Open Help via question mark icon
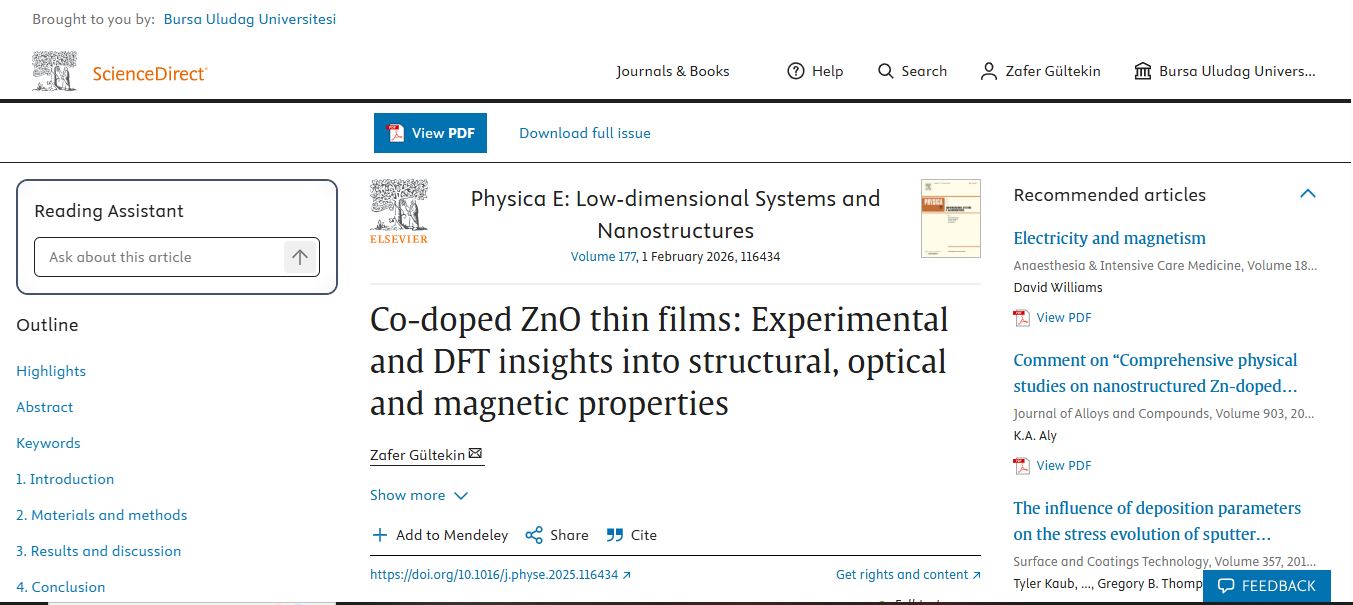Screen dimensions: 1353x605 [796, 71]
